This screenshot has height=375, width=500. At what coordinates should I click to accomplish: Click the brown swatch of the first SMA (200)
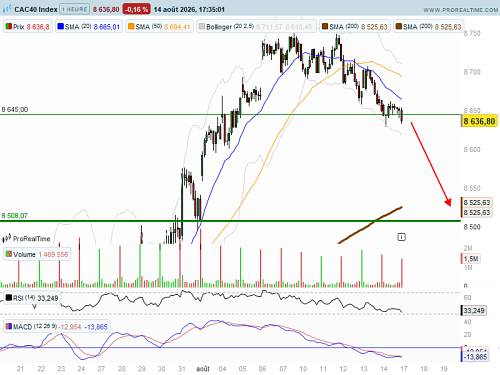325,26
